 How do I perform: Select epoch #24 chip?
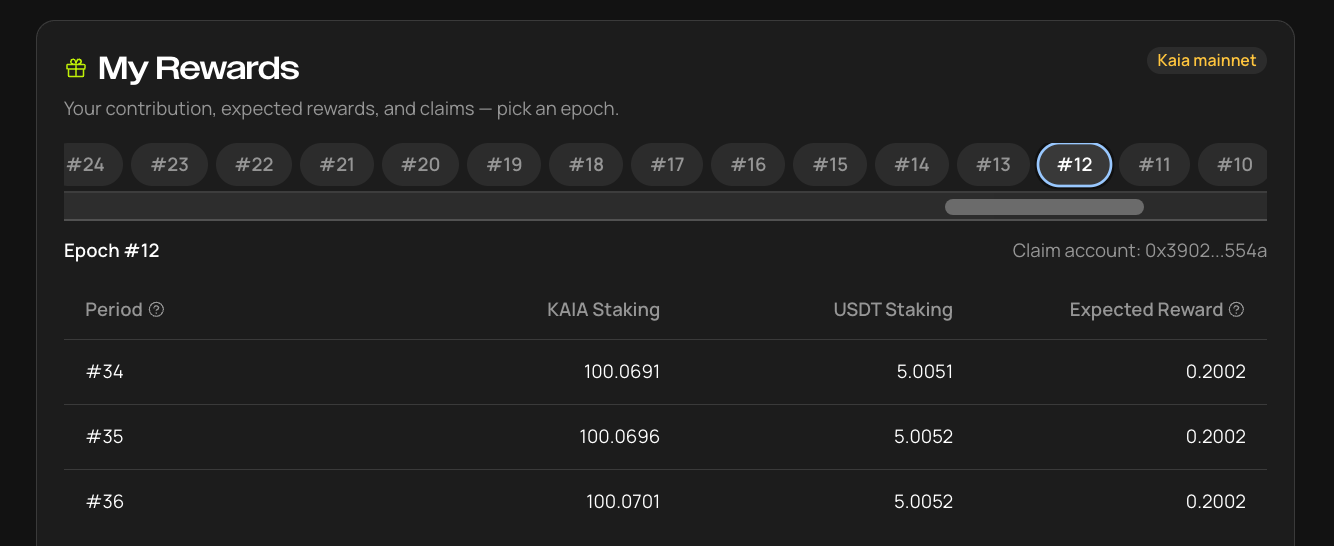tap(92, 165)
